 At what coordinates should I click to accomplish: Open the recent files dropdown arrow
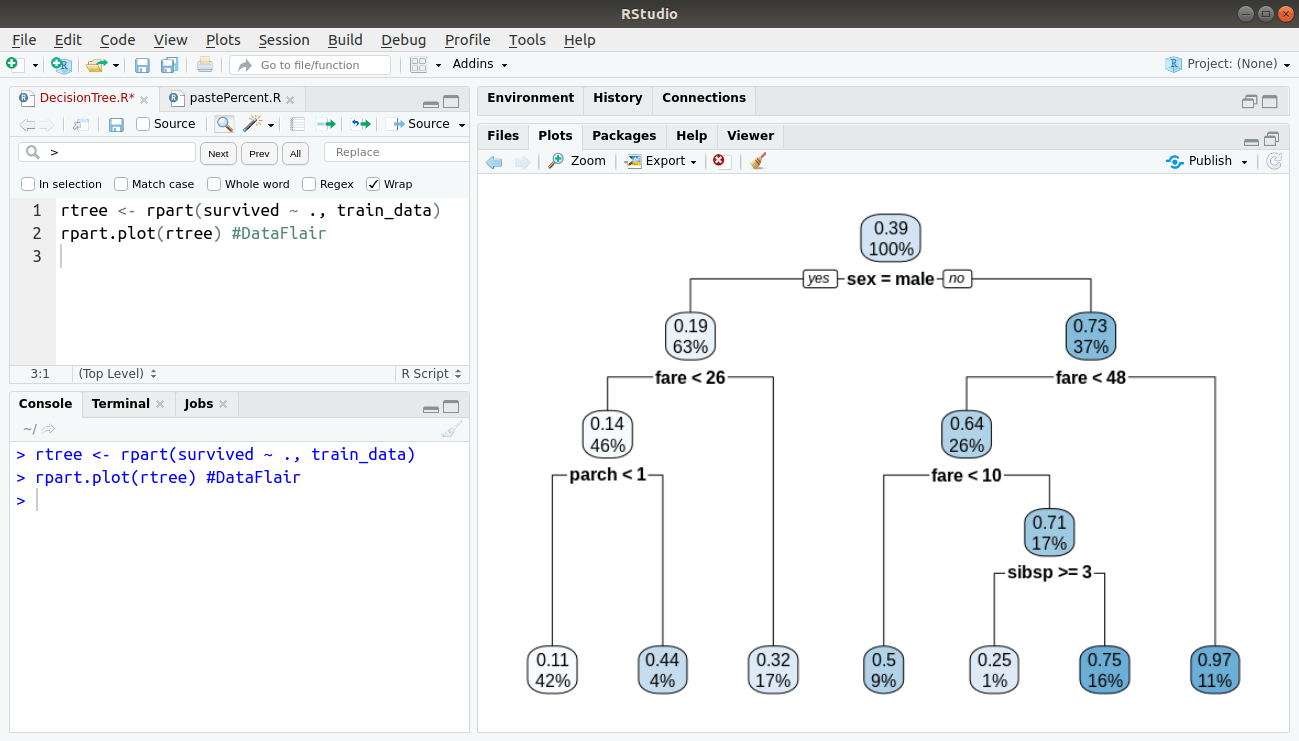tap(116, 65)
